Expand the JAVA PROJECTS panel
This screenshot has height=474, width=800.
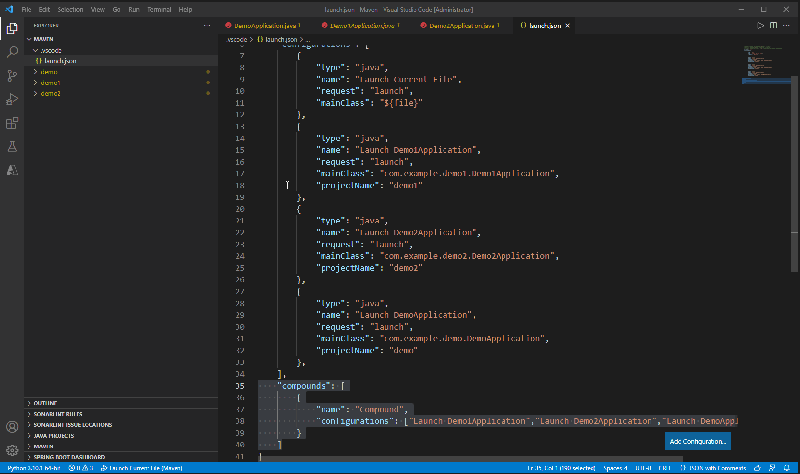click(x=121, y=436)
